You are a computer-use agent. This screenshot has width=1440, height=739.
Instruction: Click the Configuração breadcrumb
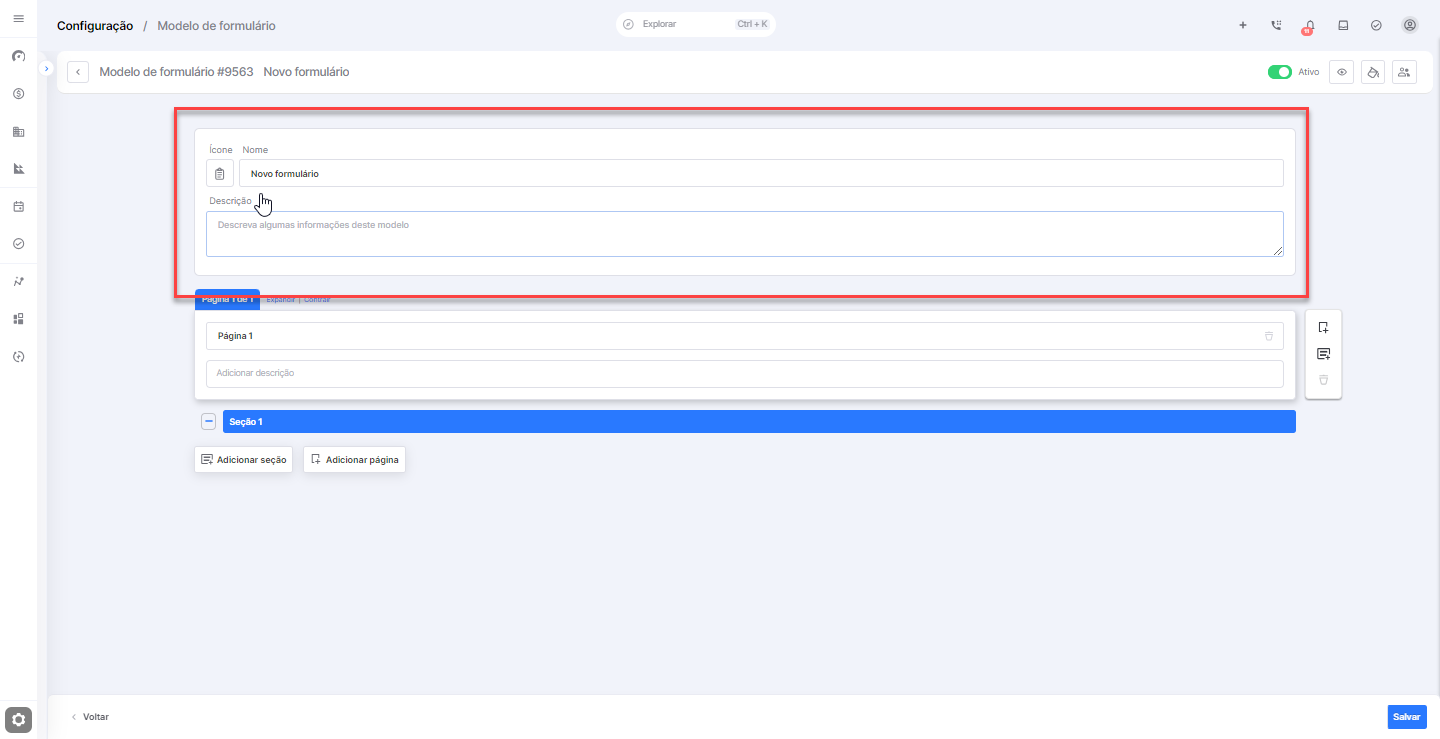coord(95,26)
